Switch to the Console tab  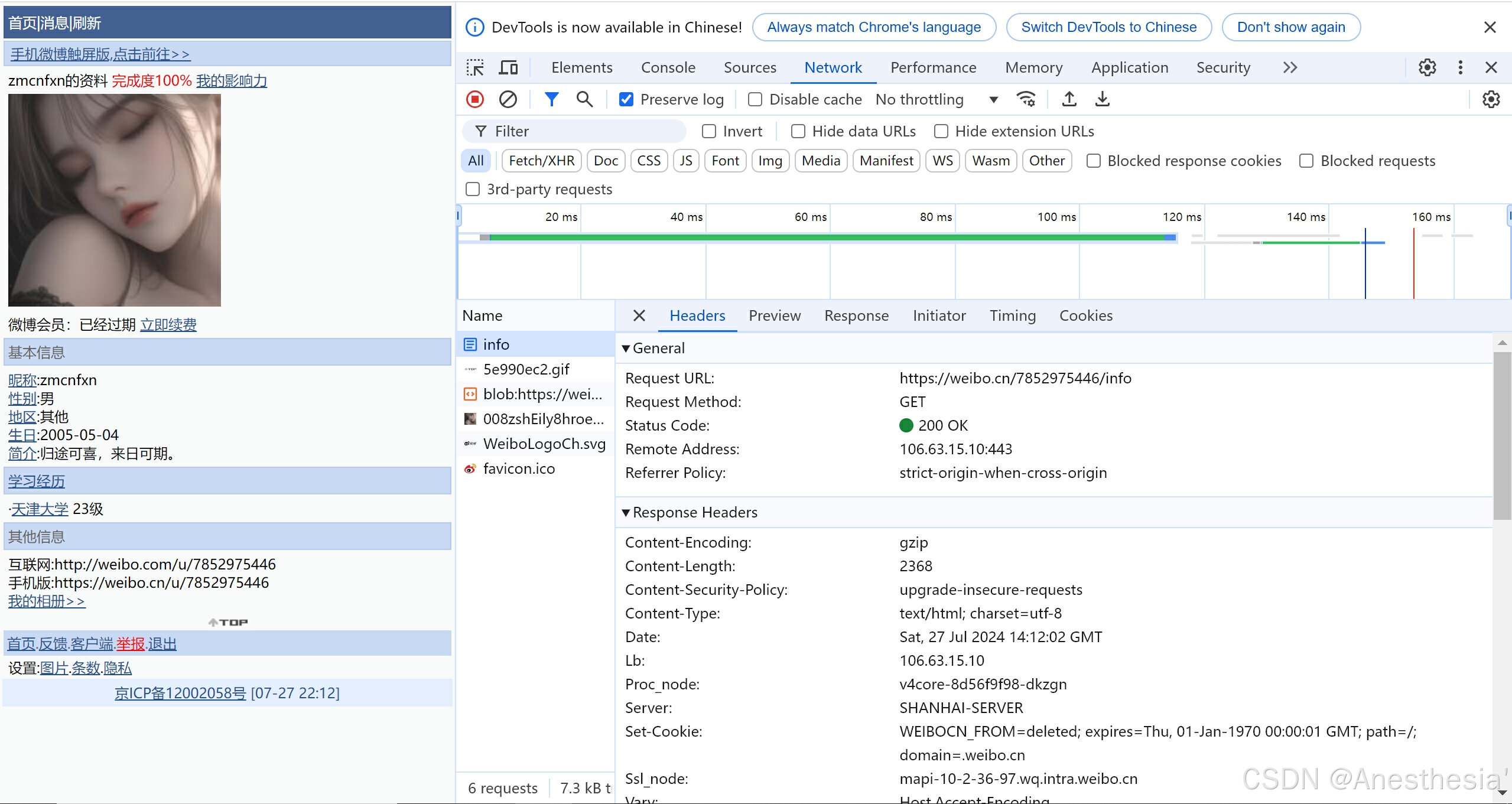(668, 67)
